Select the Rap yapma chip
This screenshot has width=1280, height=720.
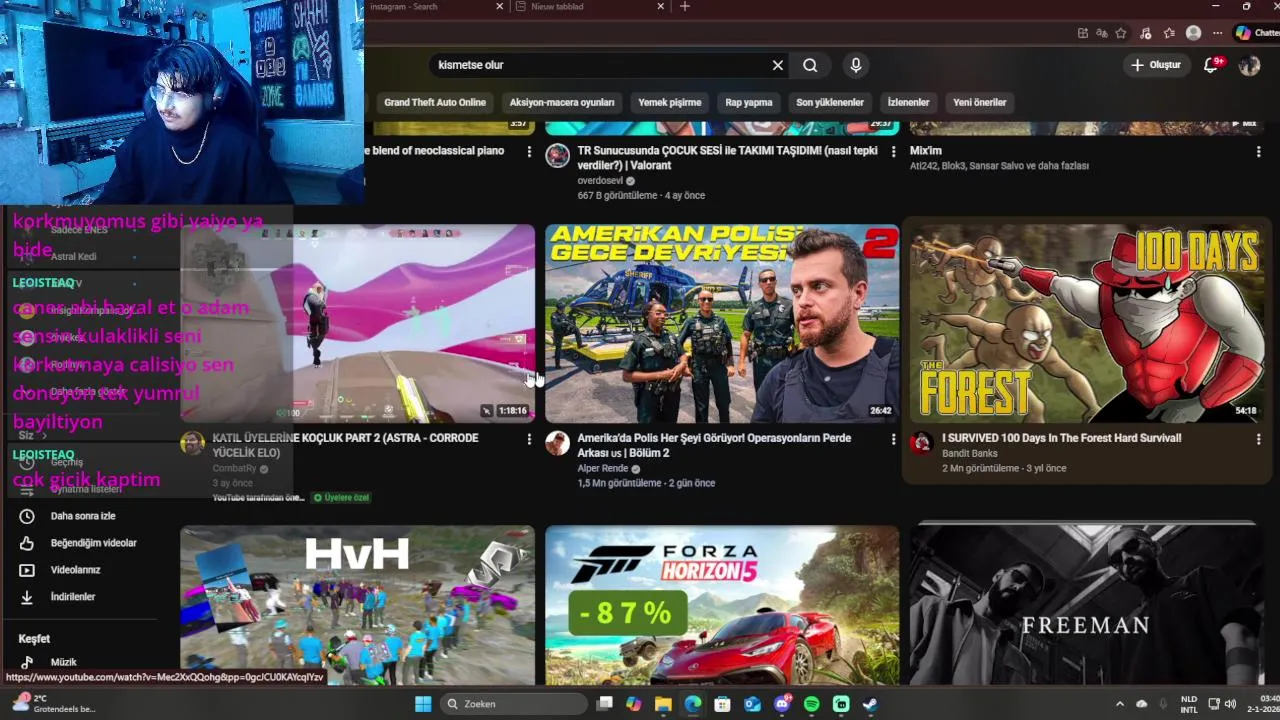749,102
